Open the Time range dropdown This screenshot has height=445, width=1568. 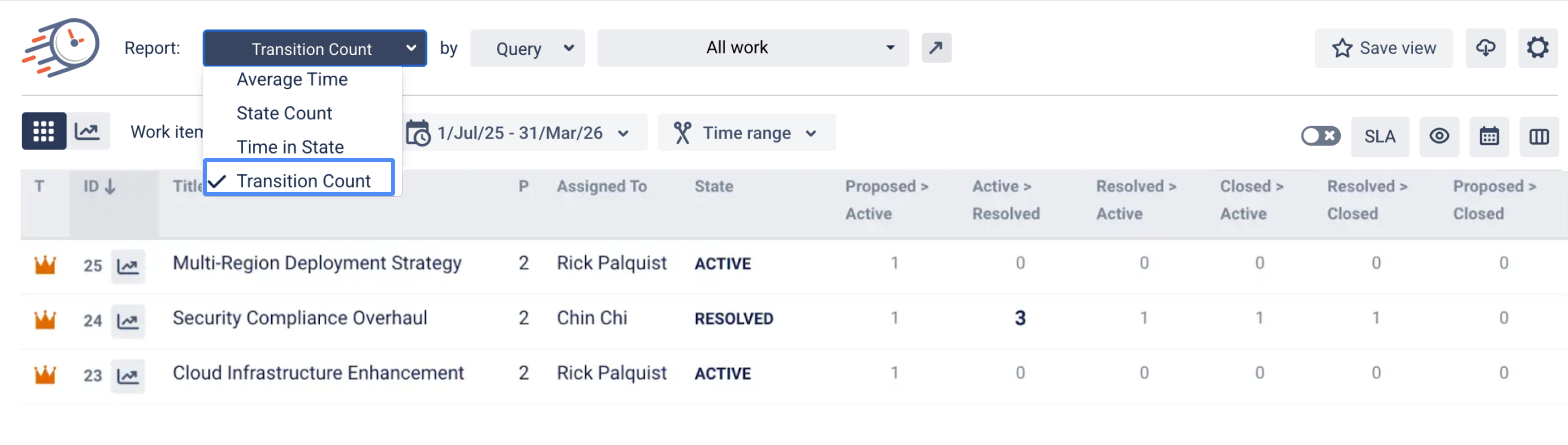coord(747,133)
